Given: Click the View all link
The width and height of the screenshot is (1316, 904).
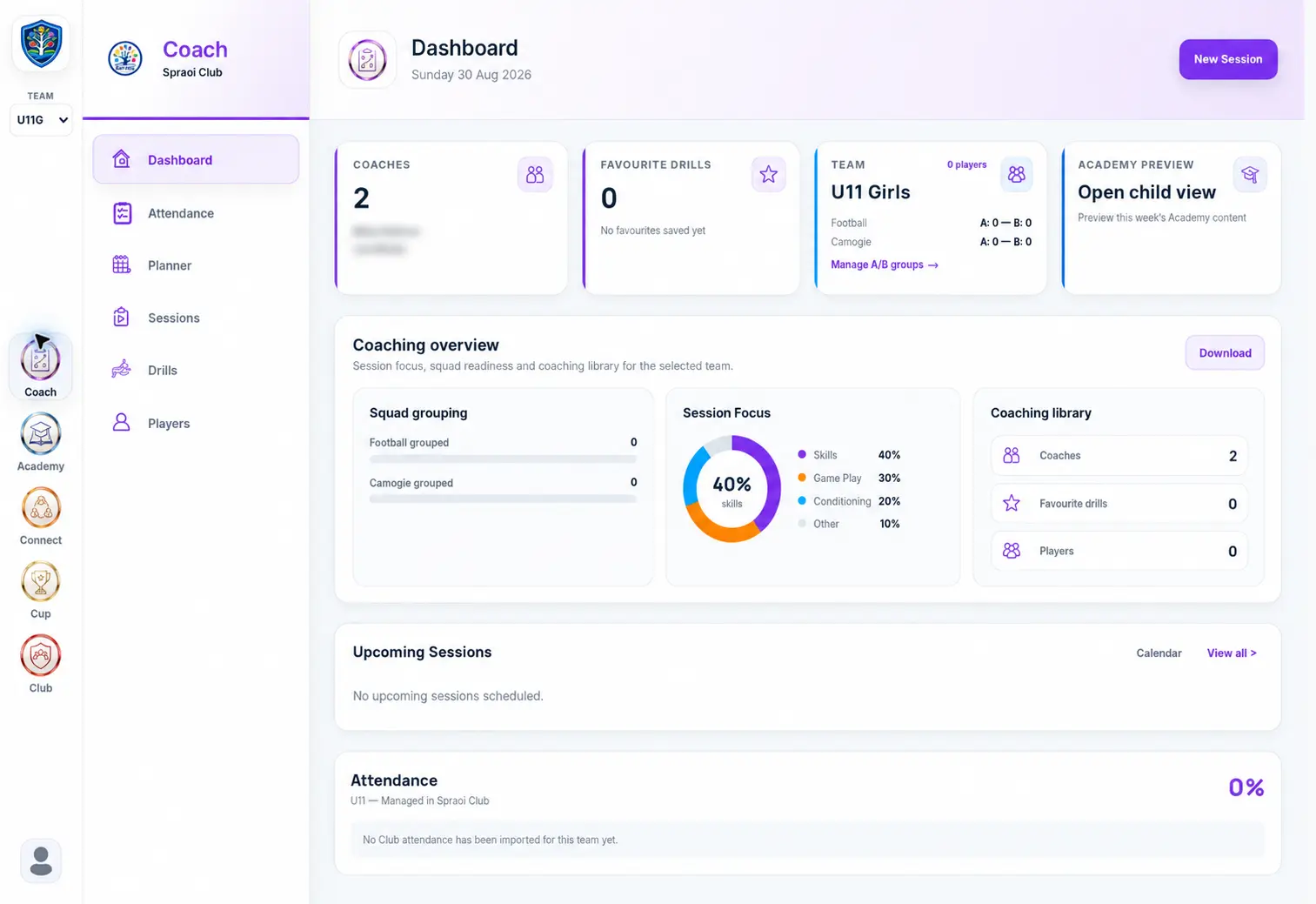Looking at the screenshot, I should pos(1232,653).
